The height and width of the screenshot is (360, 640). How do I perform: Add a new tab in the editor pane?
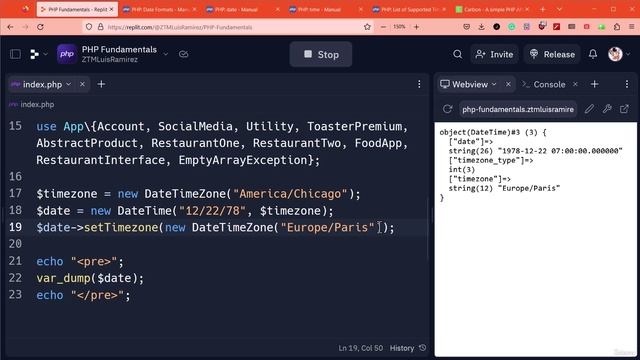click(x=101, y=84)
